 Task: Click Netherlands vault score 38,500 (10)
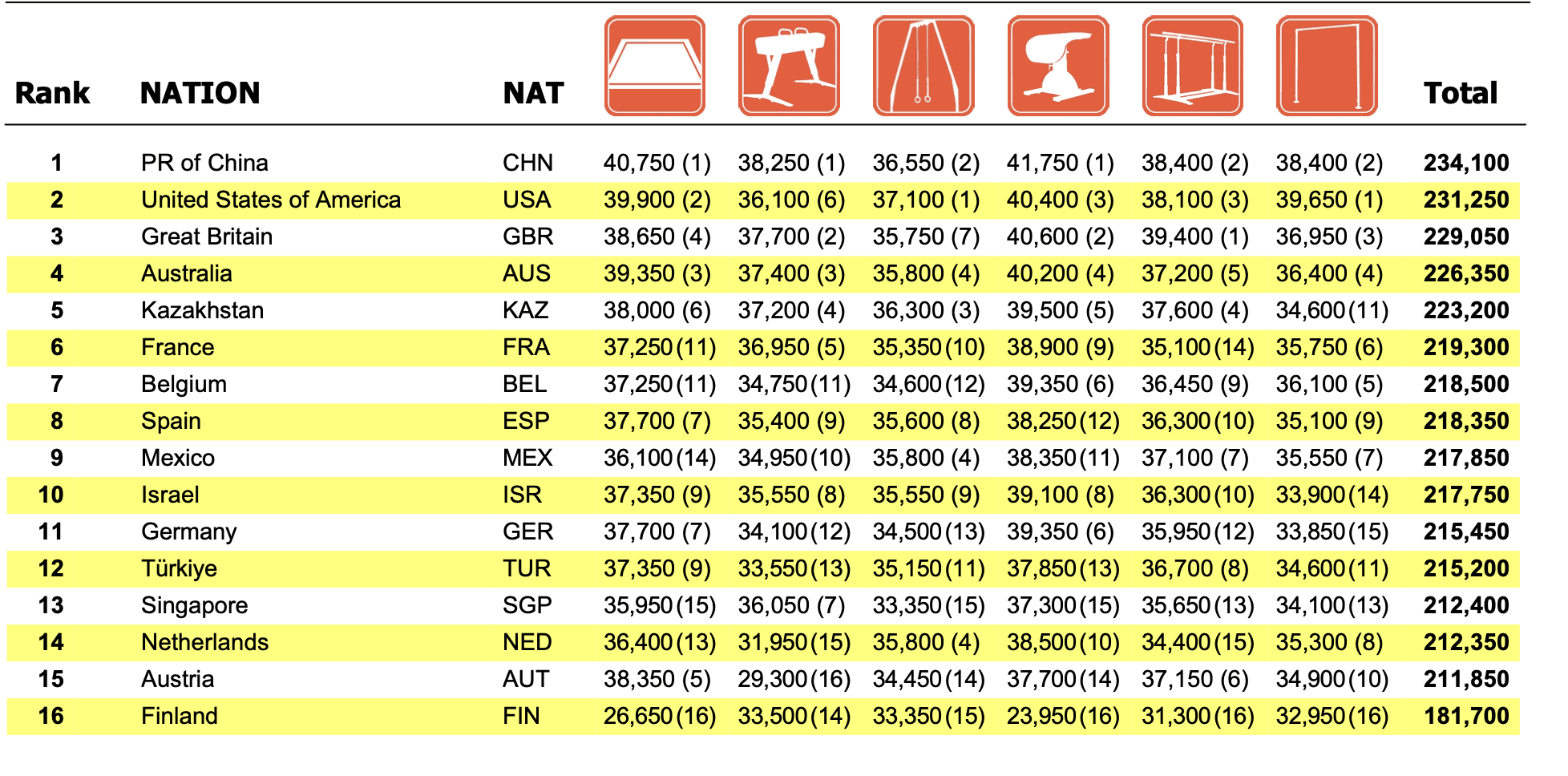pos(1064,642)
